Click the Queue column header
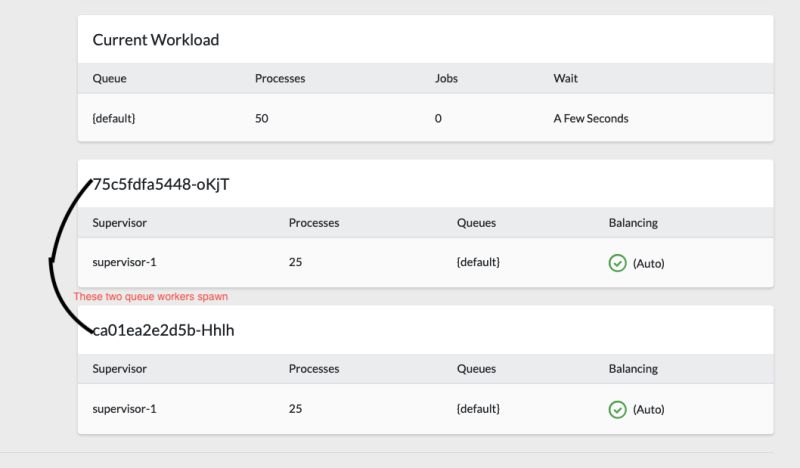 [x=109, y=79]
